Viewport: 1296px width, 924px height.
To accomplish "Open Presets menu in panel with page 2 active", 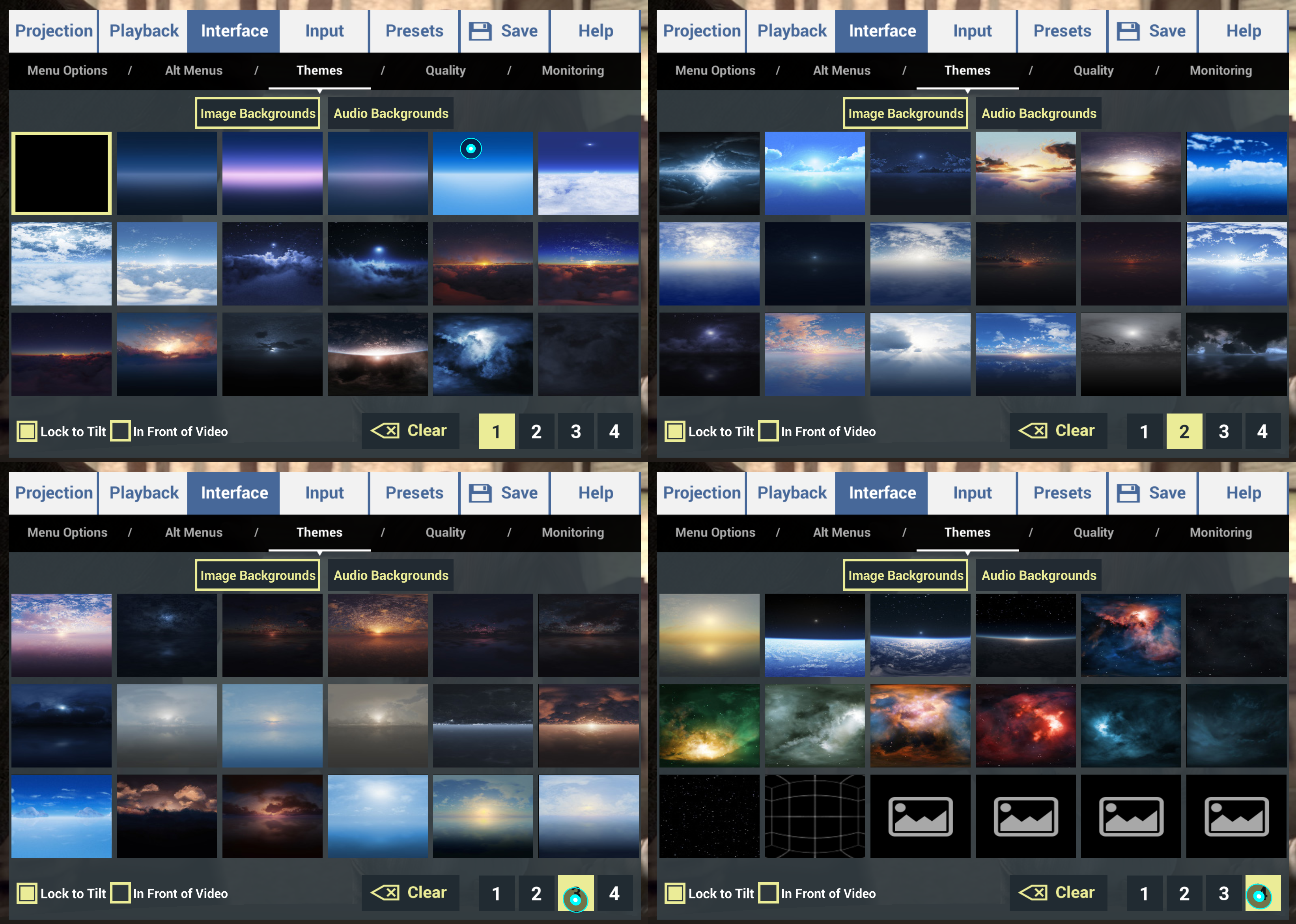I will tap(1062, 31).
